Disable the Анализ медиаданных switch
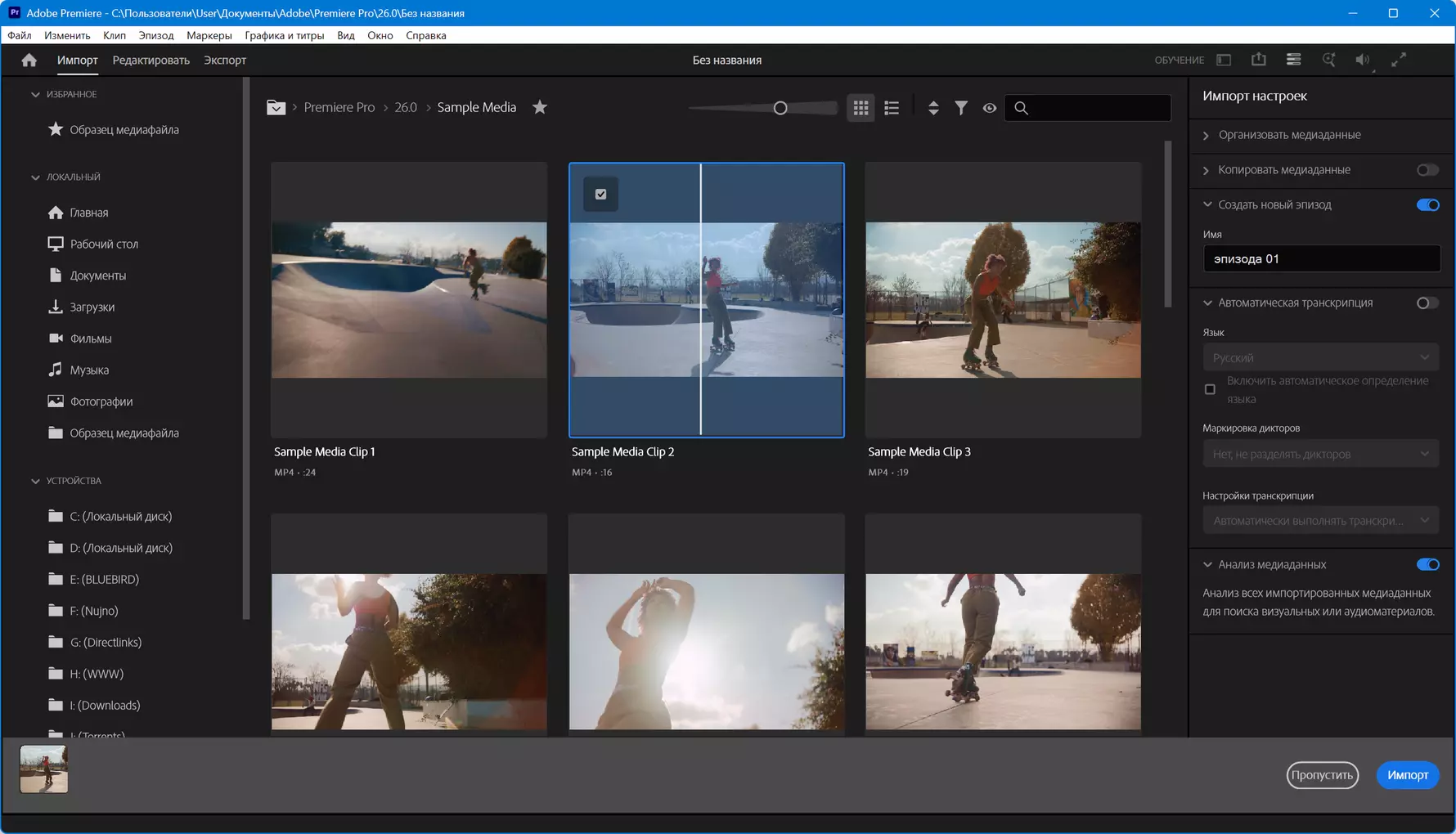Image resolution: width=1456 pixels, height=834 pixels. (x=1427, y=565)
